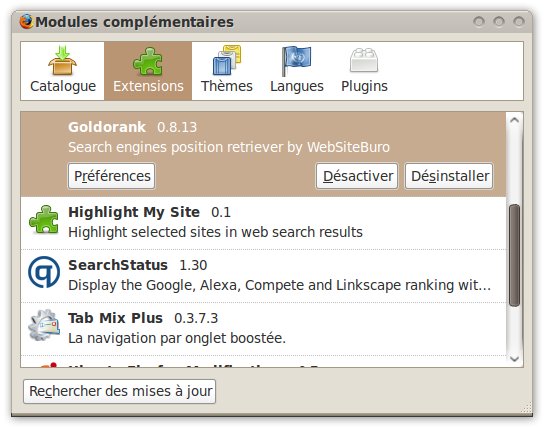Click the white brick Plugins icon

(x=364, y=60)
